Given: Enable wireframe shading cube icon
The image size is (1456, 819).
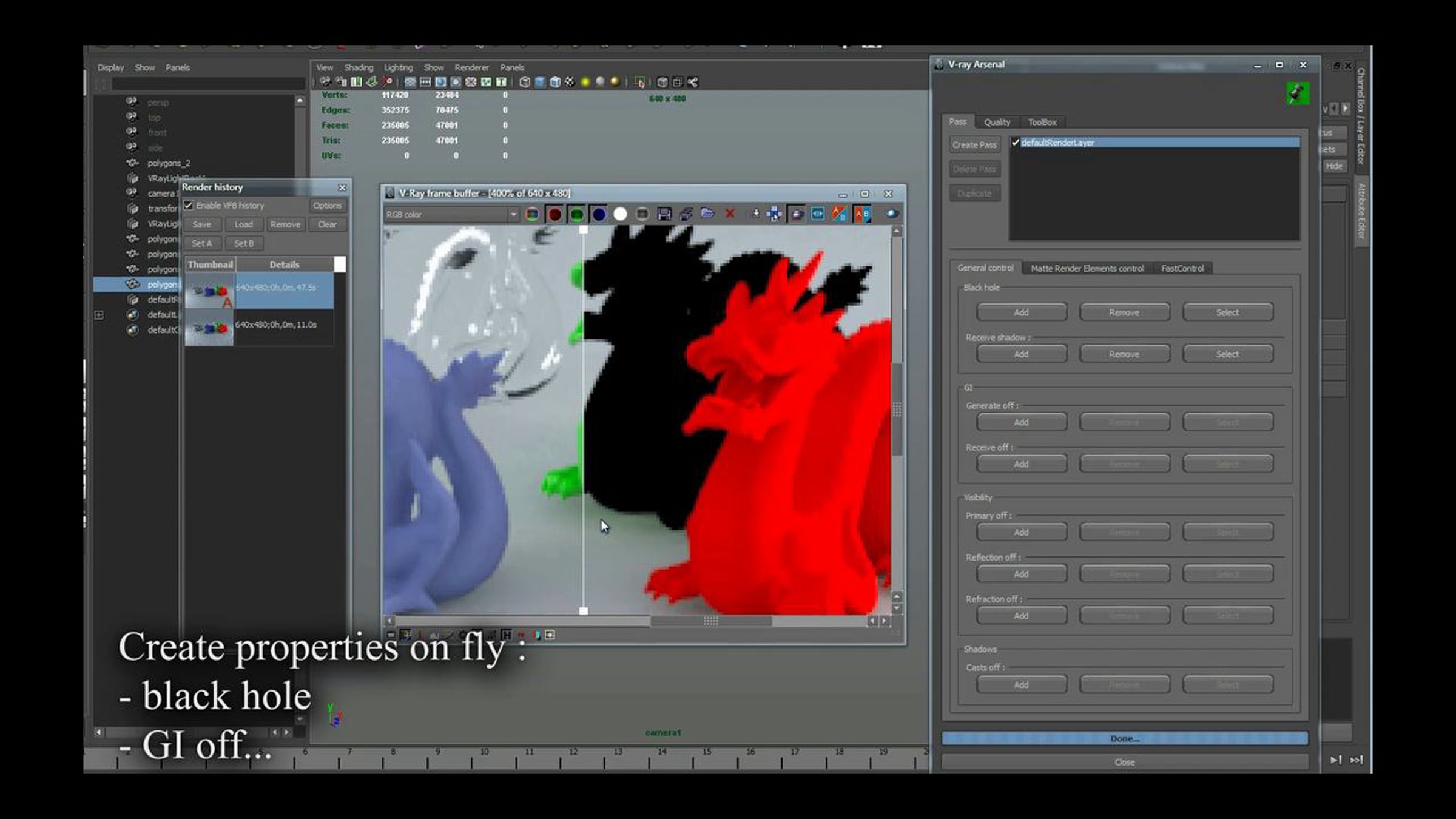Looking at the screenshot, I should 525,82.
